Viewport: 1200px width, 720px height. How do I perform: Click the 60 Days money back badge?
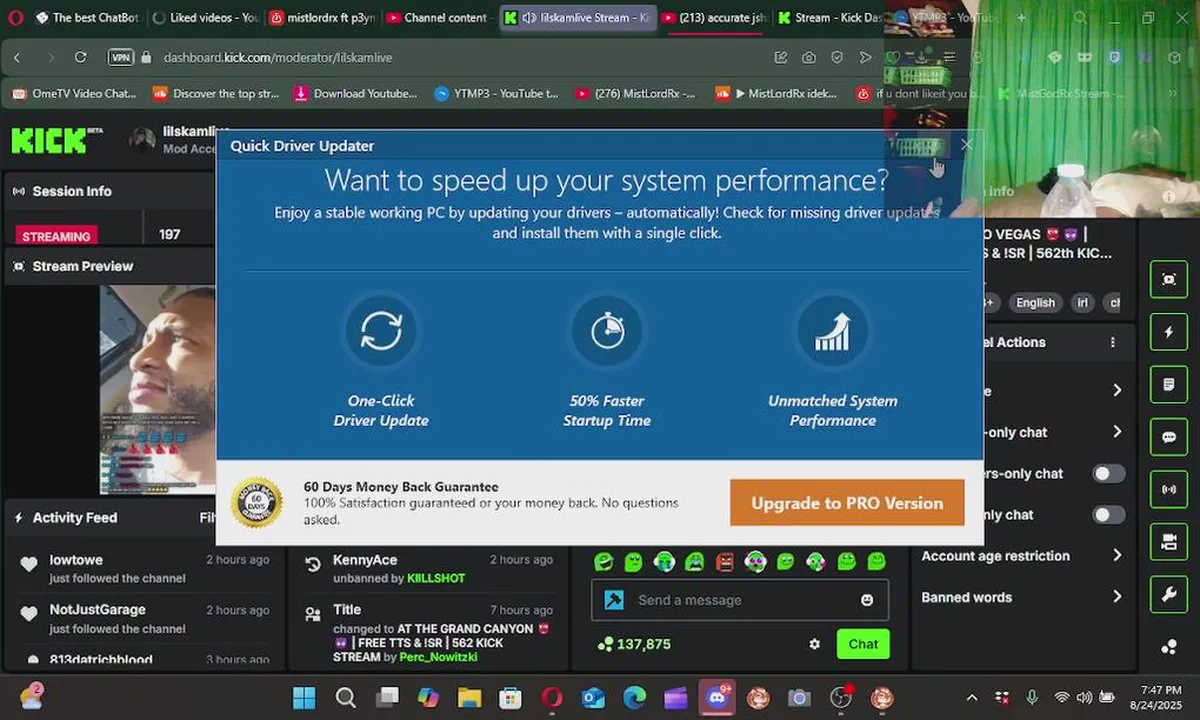[257, 502]
